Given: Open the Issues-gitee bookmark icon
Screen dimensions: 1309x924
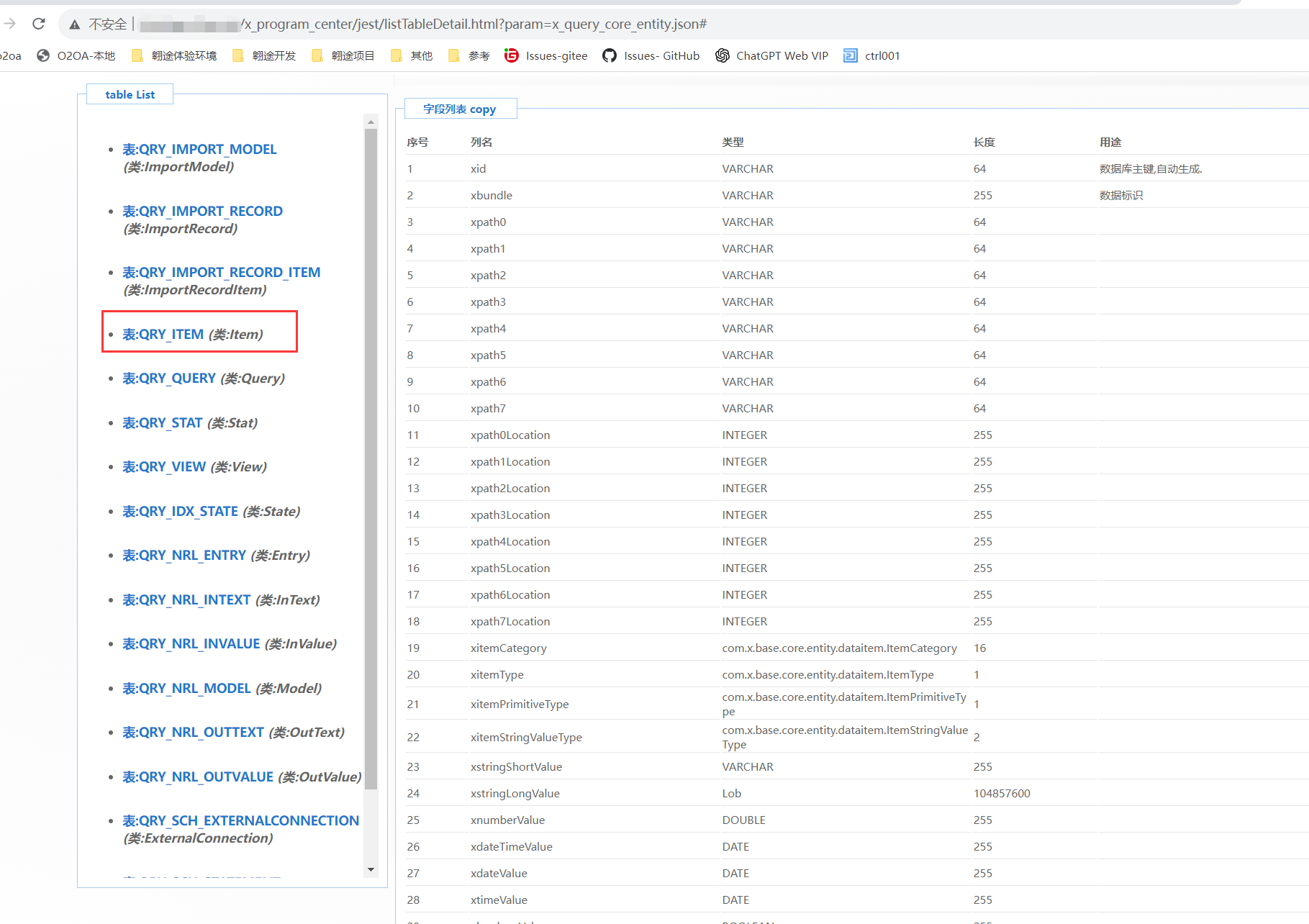Looking at the screenshot, I should point(511,55).
